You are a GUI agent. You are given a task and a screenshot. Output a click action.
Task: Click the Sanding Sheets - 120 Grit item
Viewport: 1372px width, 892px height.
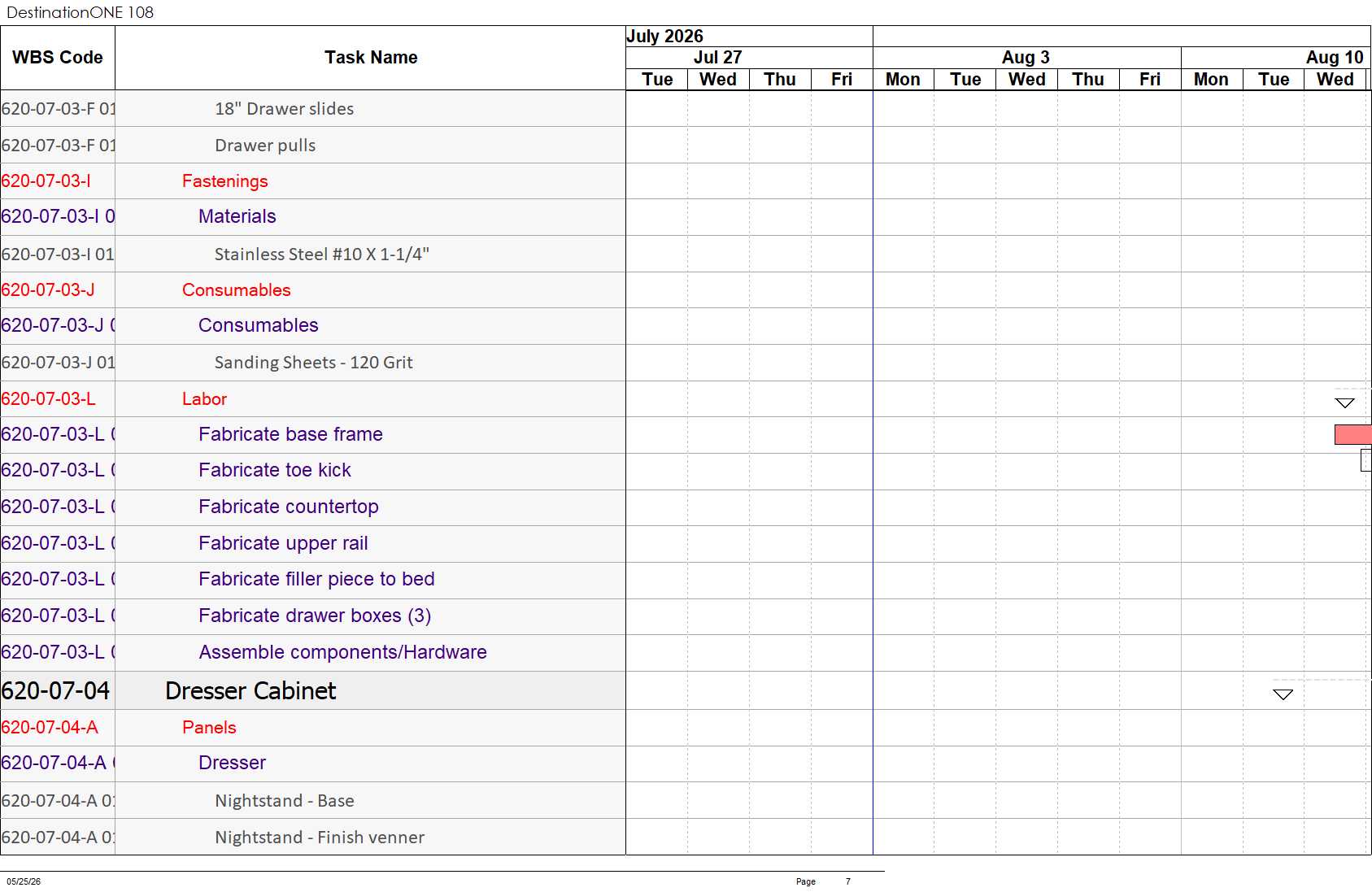click(x=314, y=363)
